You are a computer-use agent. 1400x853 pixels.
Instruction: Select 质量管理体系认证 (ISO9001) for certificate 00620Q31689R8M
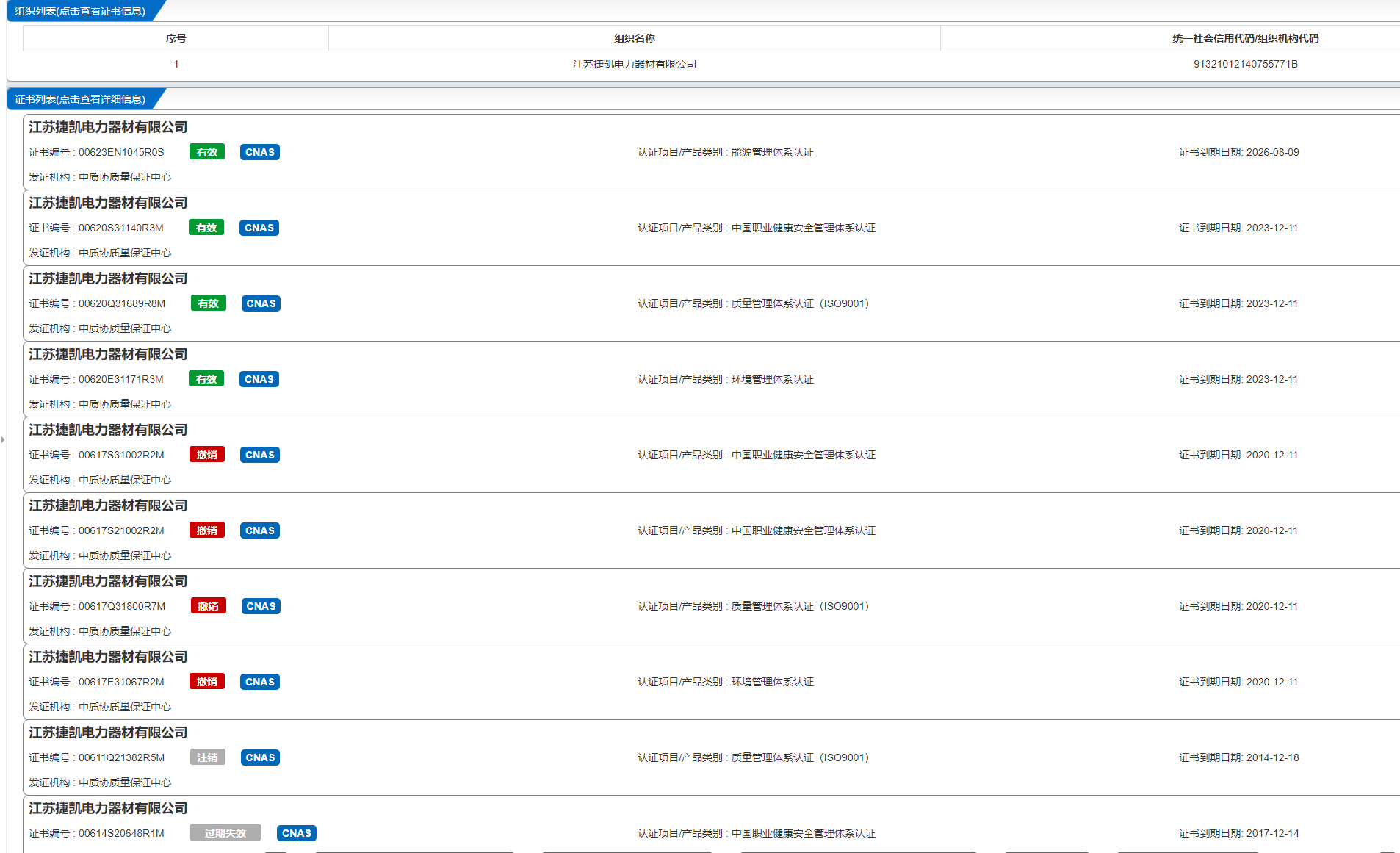(800, 303)
